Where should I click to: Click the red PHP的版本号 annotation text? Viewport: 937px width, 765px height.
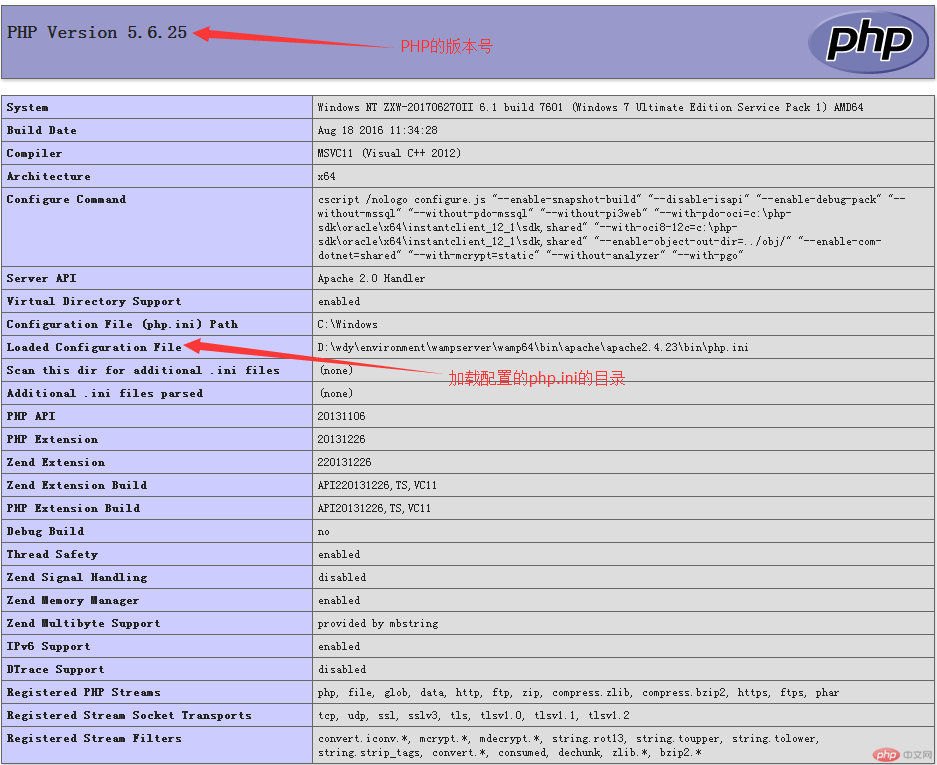(446, 47)
